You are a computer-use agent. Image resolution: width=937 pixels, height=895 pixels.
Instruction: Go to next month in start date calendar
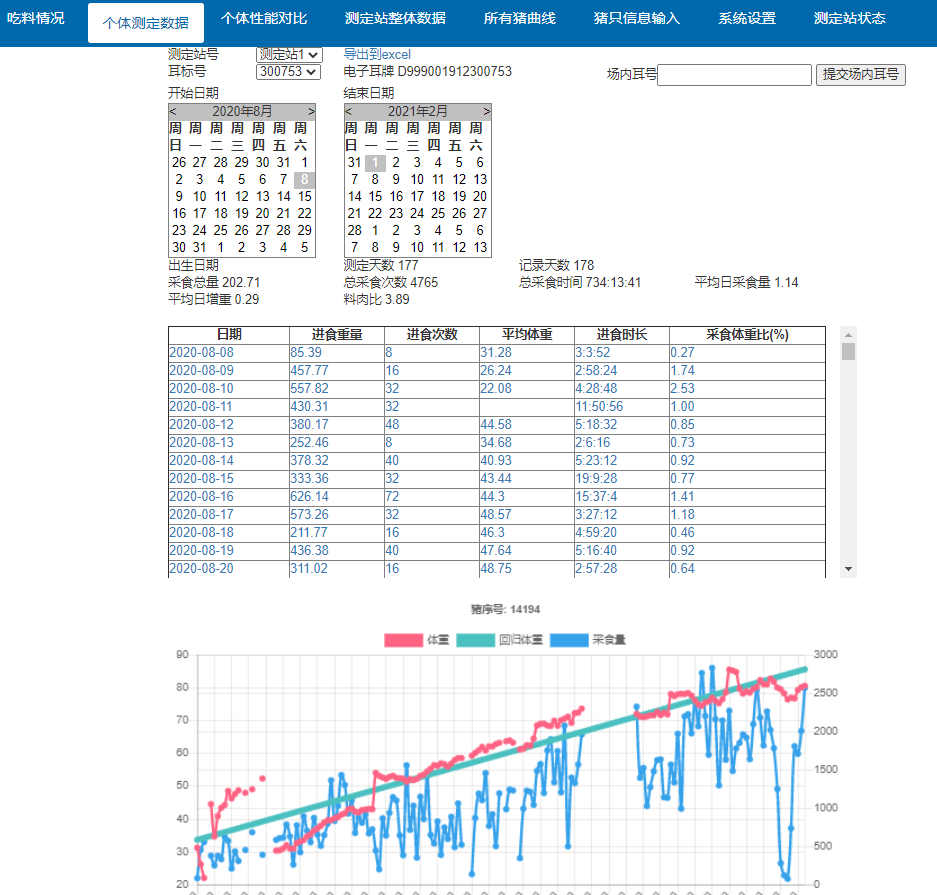pyautogui.click(x=311, y=112)
